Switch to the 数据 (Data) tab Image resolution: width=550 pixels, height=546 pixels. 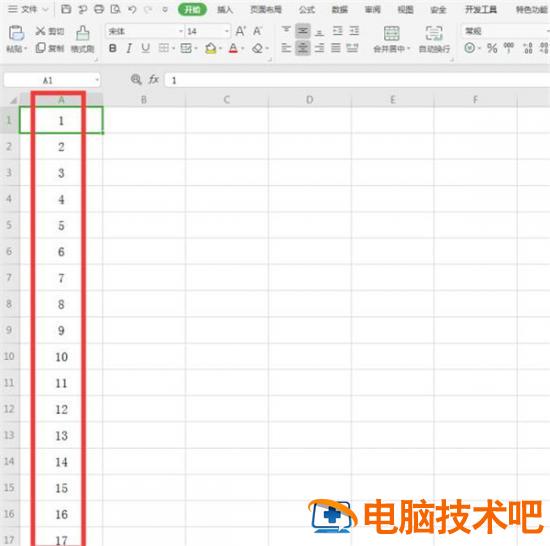340,9
